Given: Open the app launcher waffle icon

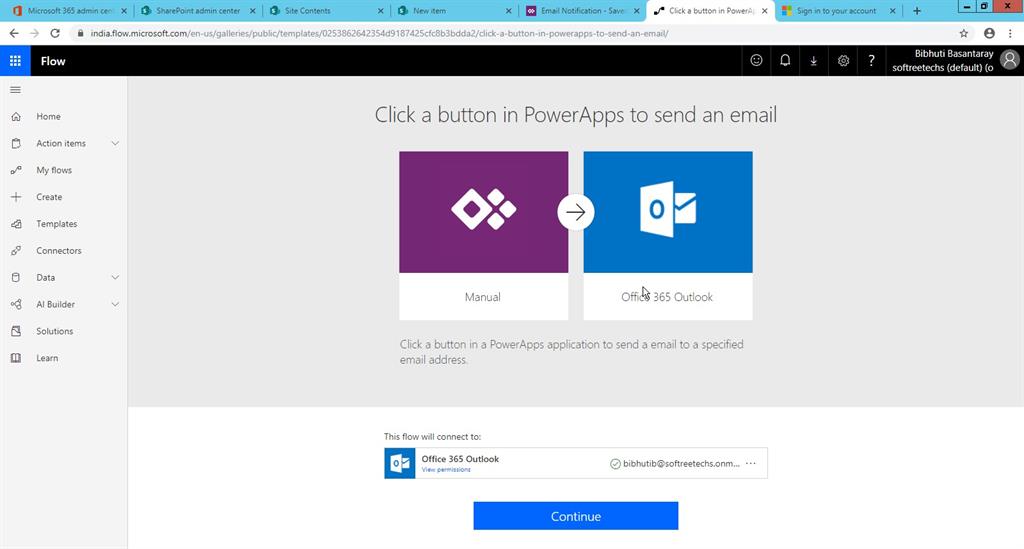Looking at the screenshot, I should (x=15, y=61).
